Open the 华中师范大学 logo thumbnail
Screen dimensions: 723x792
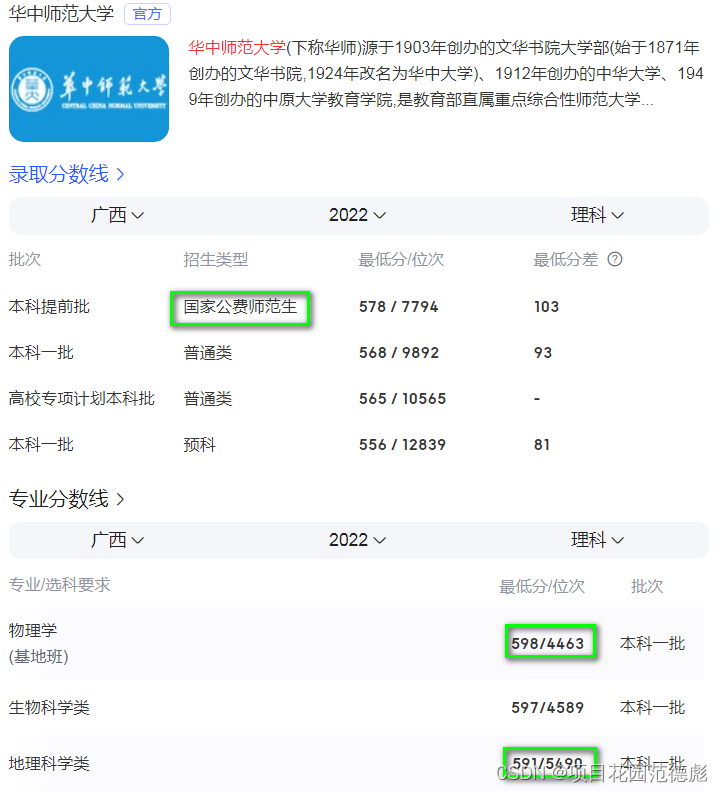point(89,89)
